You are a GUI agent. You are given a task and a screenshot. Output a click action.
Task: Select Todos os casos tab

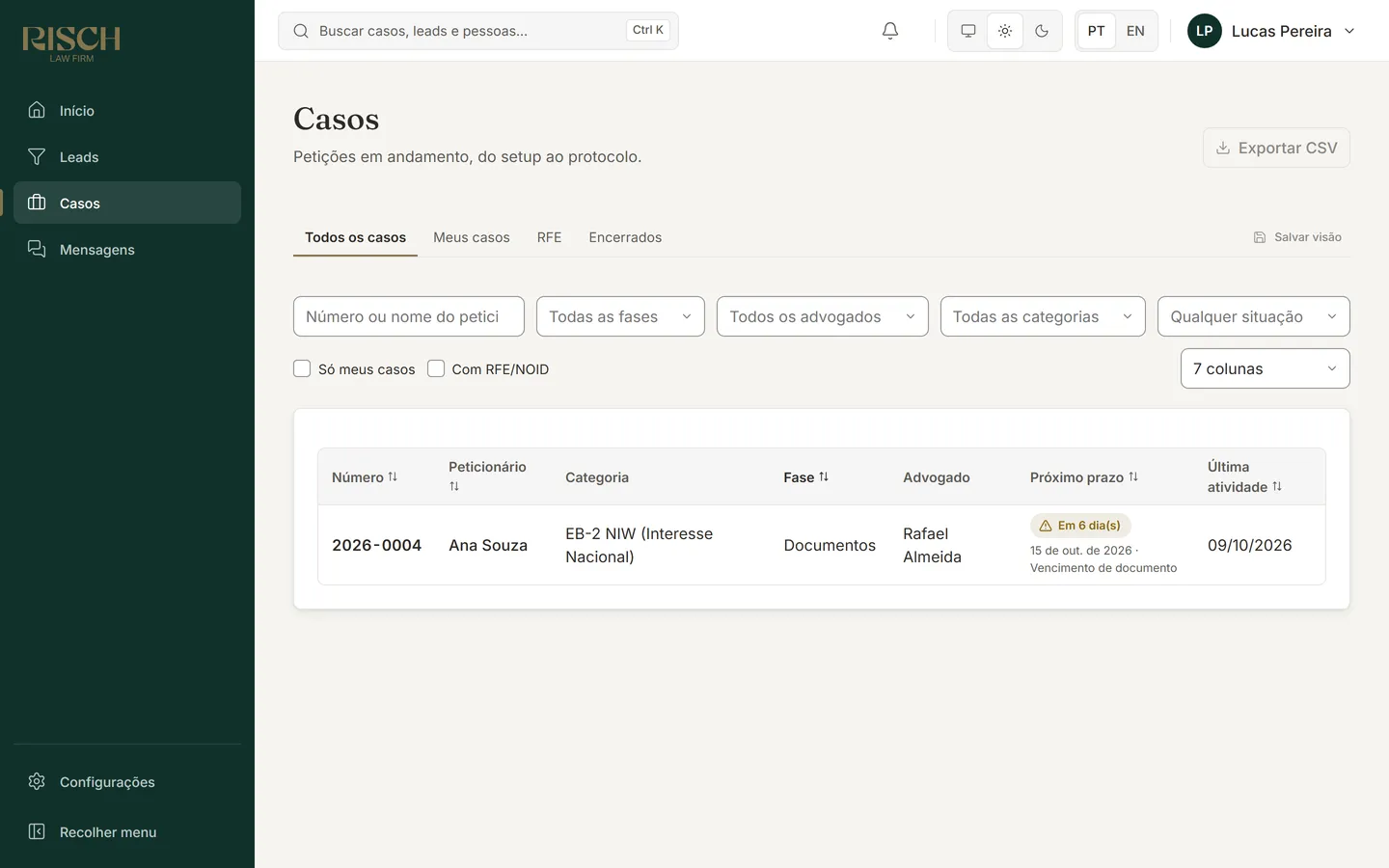pos(355,237)
